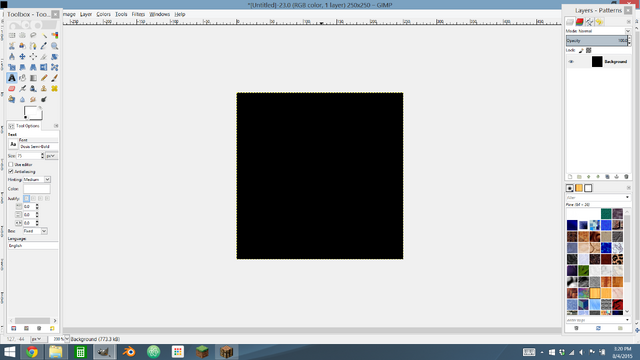The image size is (640, 360).
Task: Open the Box Fixed dropdown
Action: click(x=35, y=231)
